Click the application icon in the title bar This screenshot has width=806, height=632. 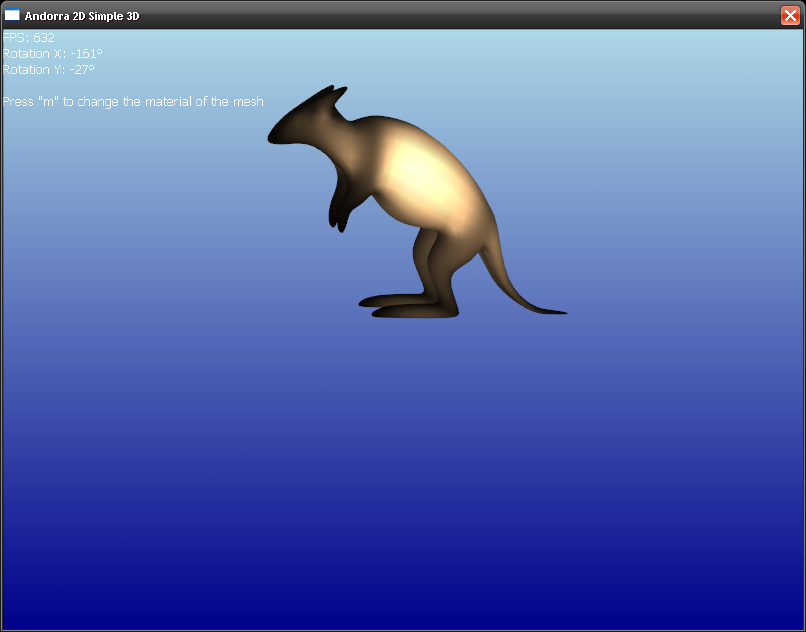click(x=12, y=15)
